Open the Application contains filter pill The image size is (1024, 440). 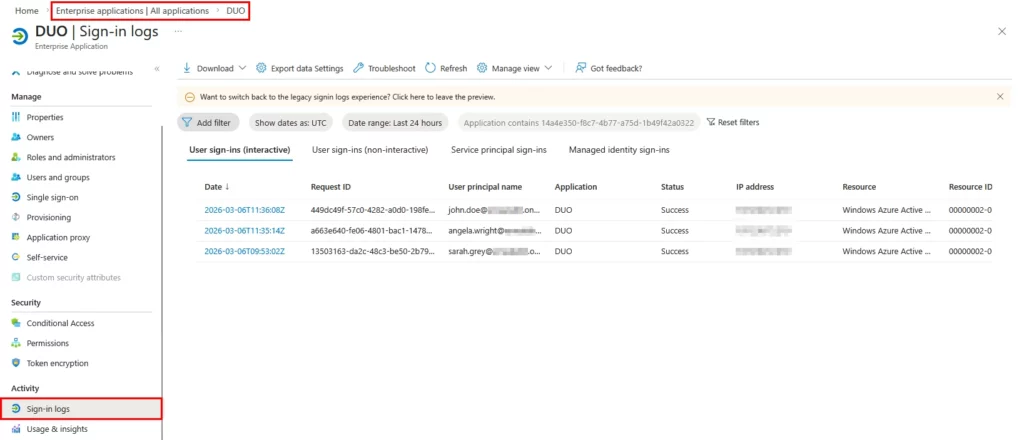click(x=579, y=122)
